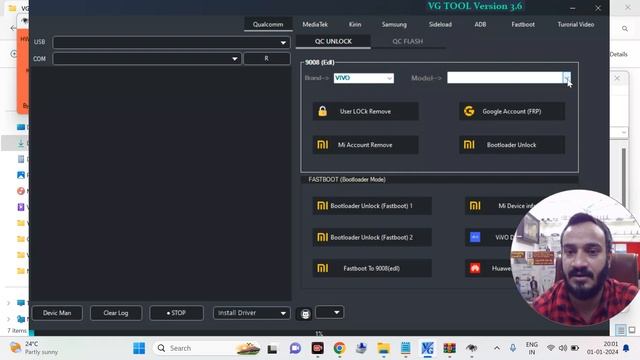Image resolution: width=640 pixels, height=360 pixels.
Task: Click the round face icon beside Install Driver
Action: [305, 313]
